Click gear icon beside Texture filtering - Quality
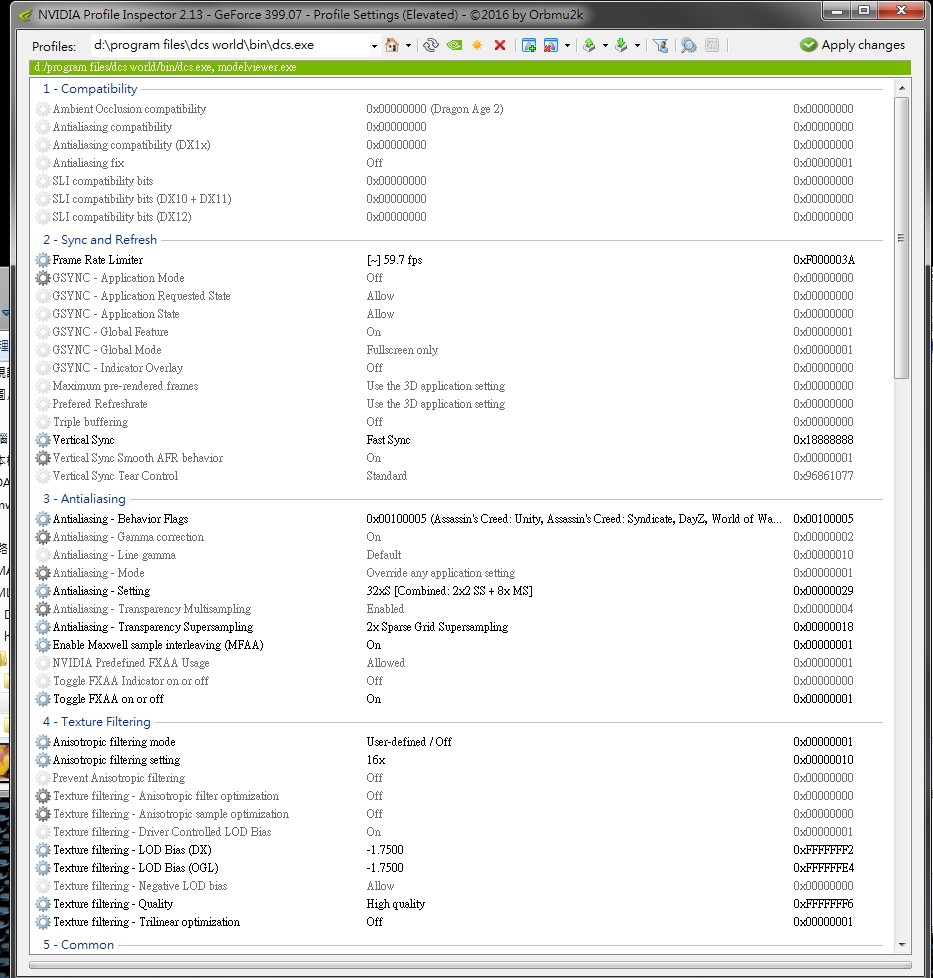 click(42, 904)
